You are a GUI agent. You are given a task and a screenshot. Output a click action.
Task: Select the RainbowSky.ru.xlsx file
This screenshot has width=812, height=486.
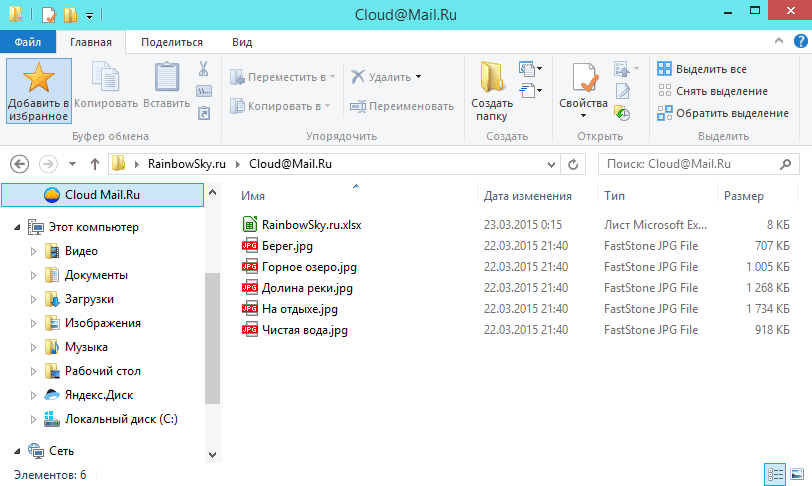click(311, 225)
